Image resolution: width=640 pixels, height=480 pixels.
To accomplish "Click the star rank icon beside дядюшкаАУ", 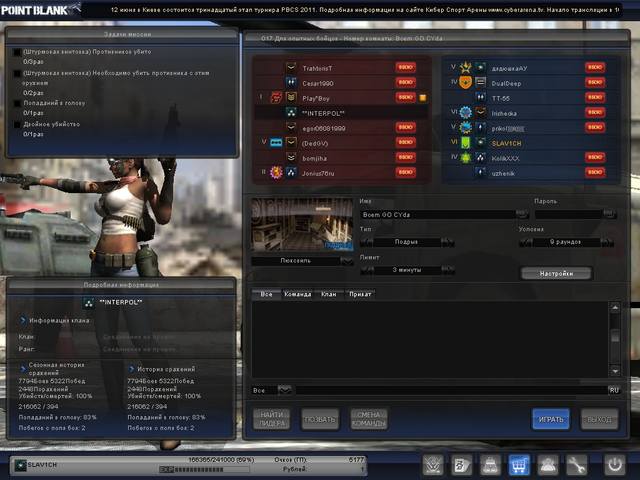I will tap(466, 68).
